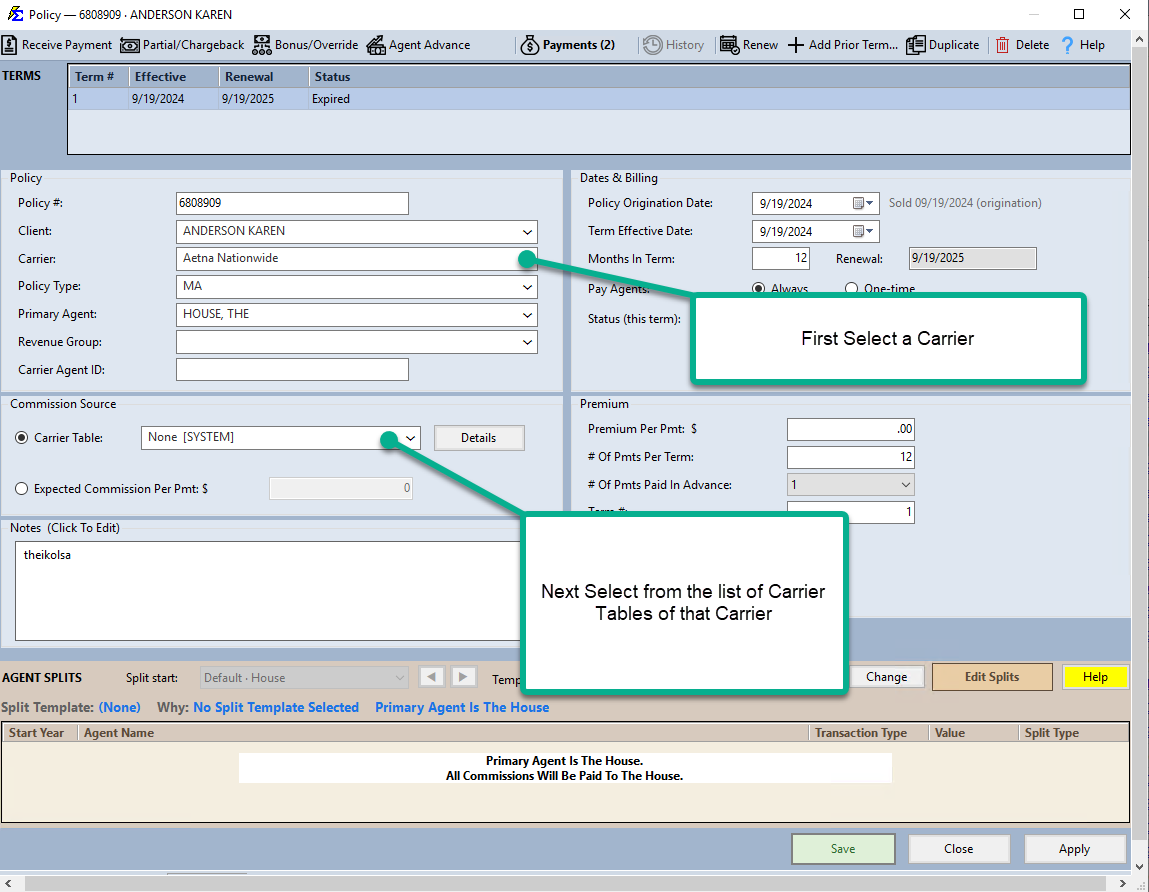Click the Agent Name column header
The image size is (1149, 892).
443,732
